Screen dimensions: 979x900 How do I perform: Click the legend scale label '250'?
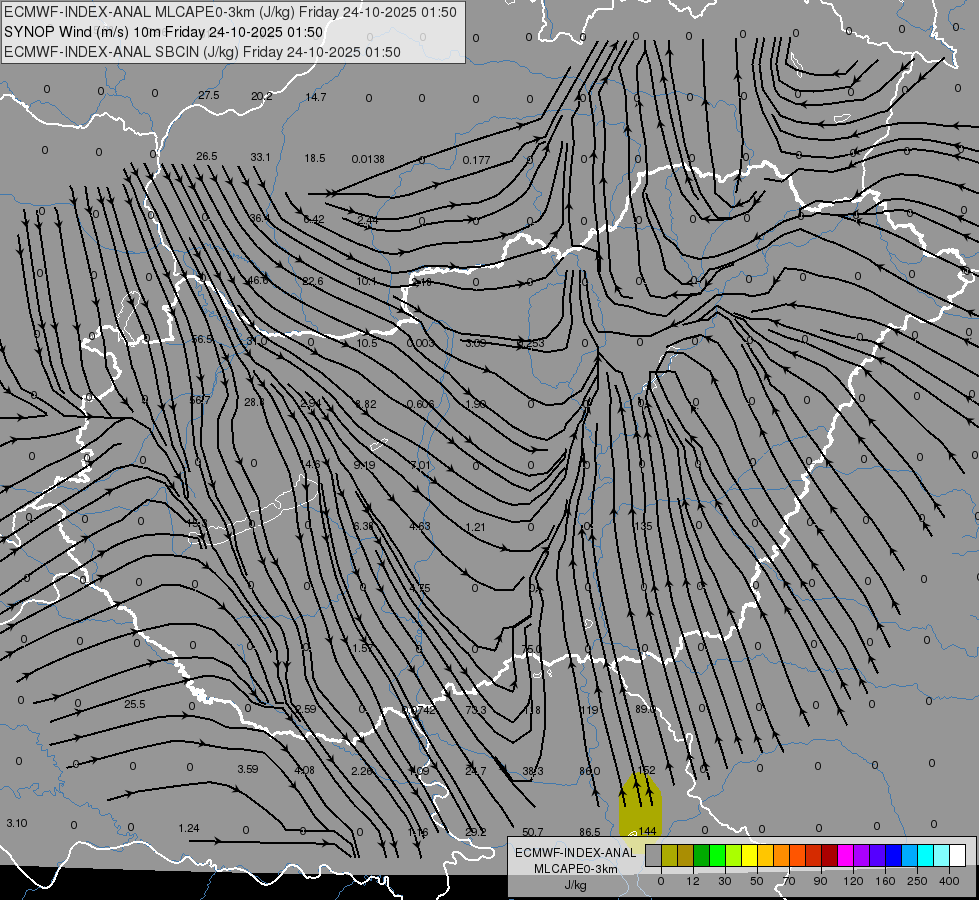[x=917, y=881]
